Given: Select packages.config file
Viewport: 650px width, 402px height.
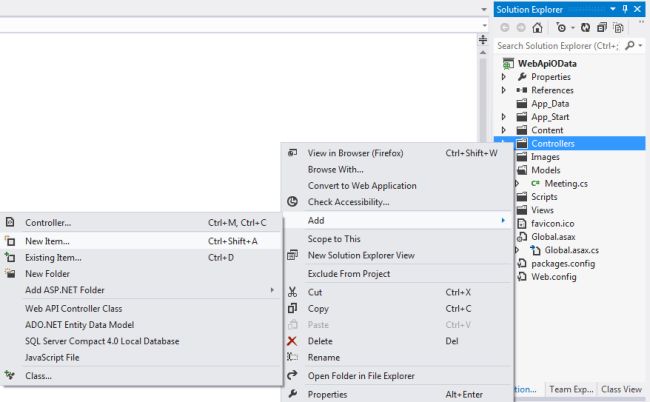Looking at the screenshot, I should point(563,264).
